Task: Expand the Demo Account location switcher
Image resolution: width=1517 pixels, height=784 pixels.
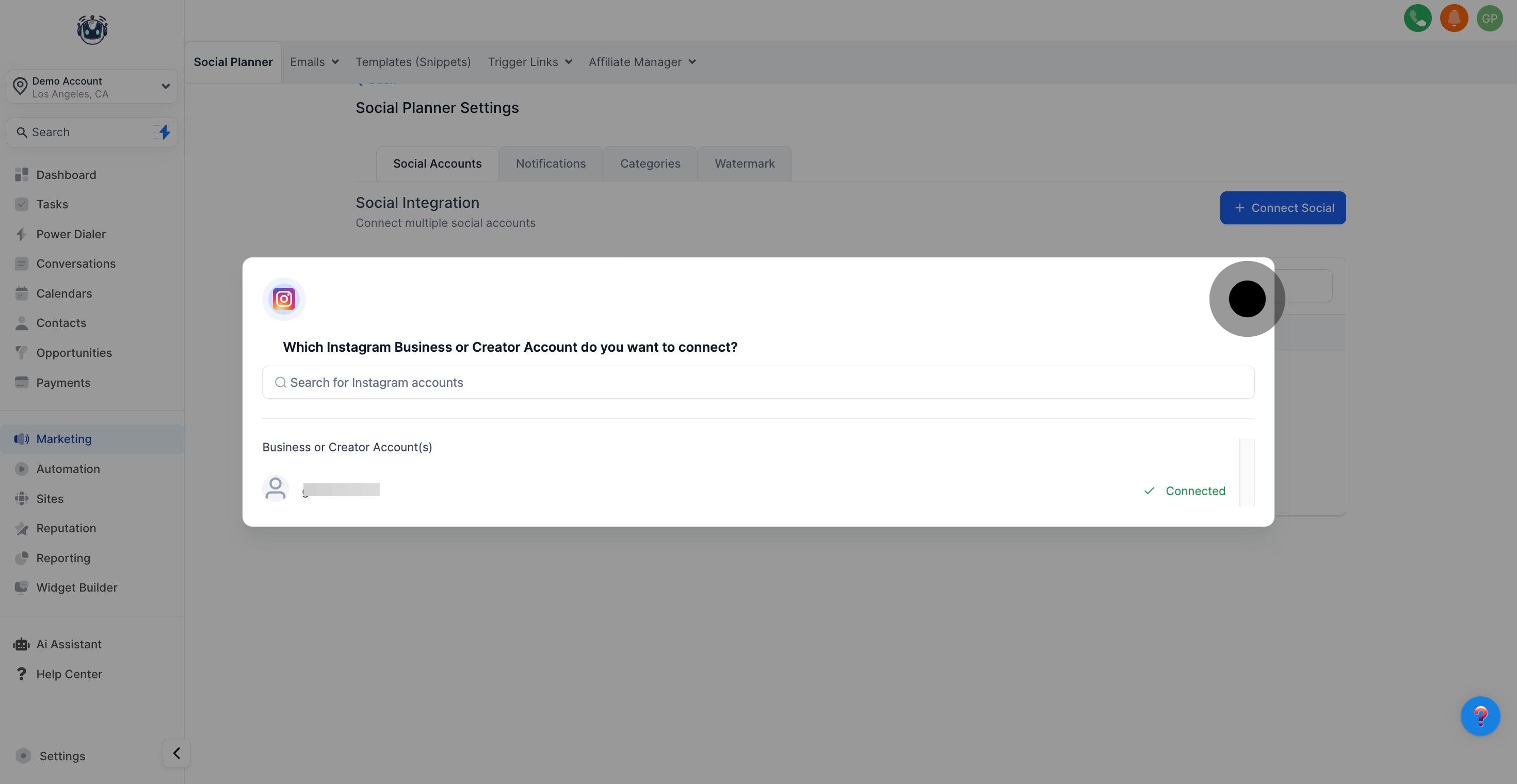Action: click(x=92, y=87)
